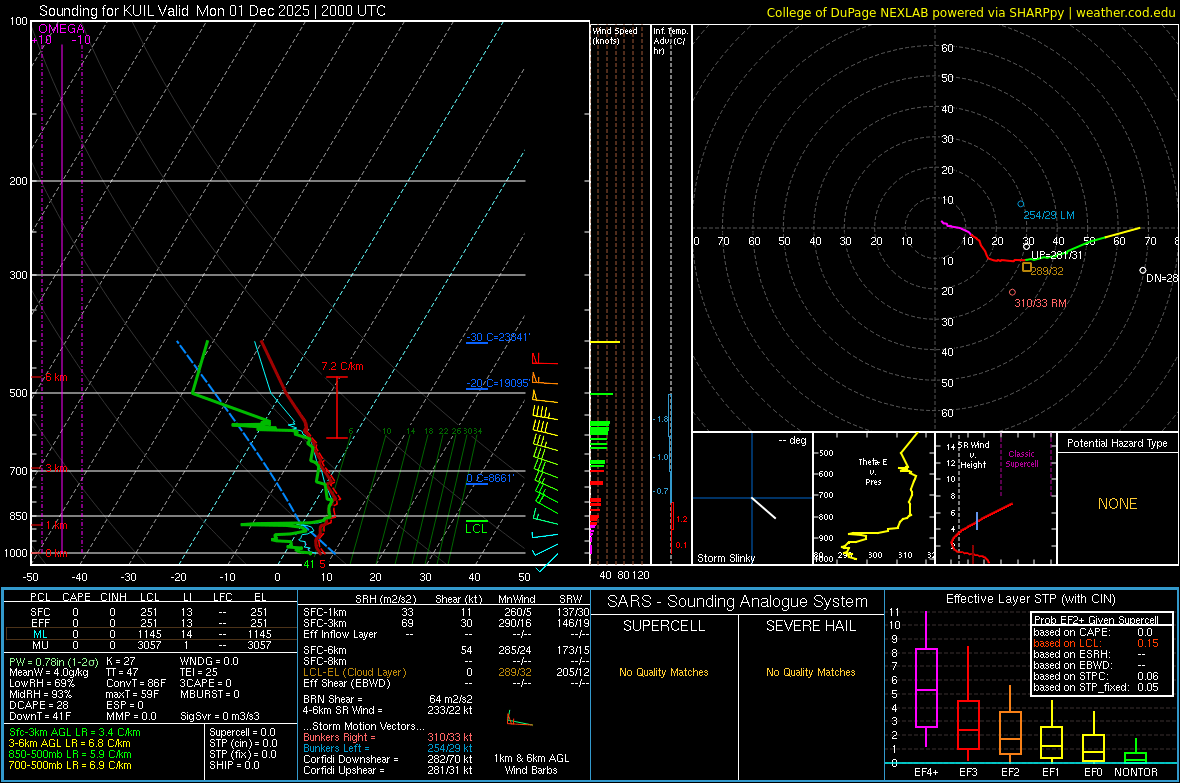Click the SFC-1km kinematics row
The image size is (1180, 783).
pyautogui.click(x=446, y=613)
